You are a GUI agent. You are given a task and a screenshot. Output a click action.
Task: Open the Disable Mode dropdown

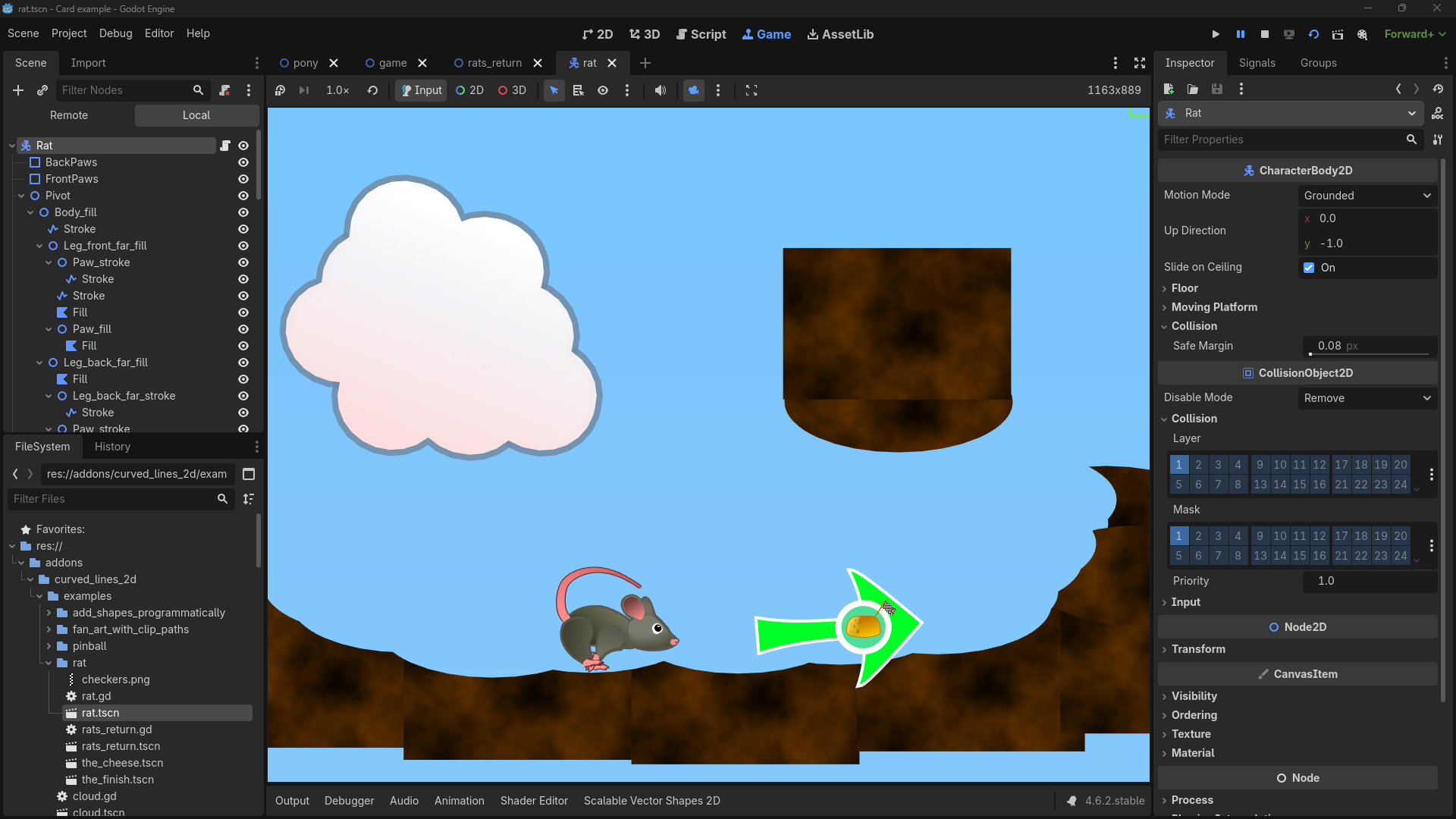(1367, 398)
